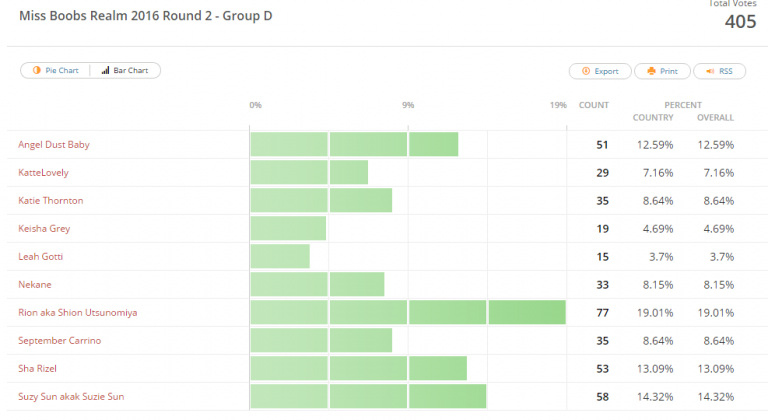The height and width of the screenshot is (420, 768).
Task: Click the Sha Rizel vote bar
Action: [x=359, y=369]
